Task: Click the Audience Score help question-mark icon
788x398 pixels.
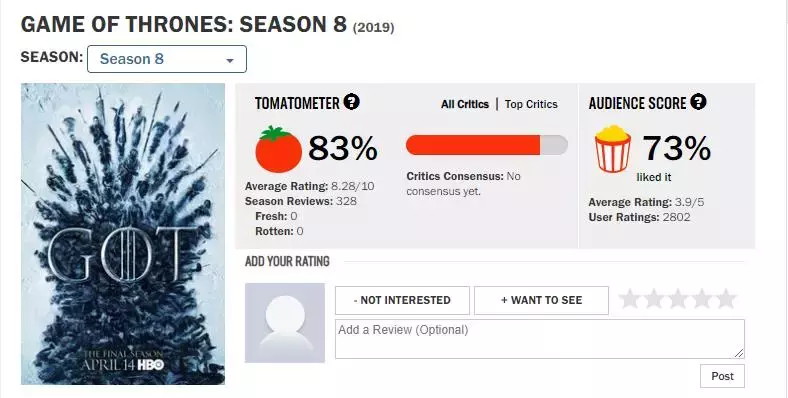Action: point(698,102)
